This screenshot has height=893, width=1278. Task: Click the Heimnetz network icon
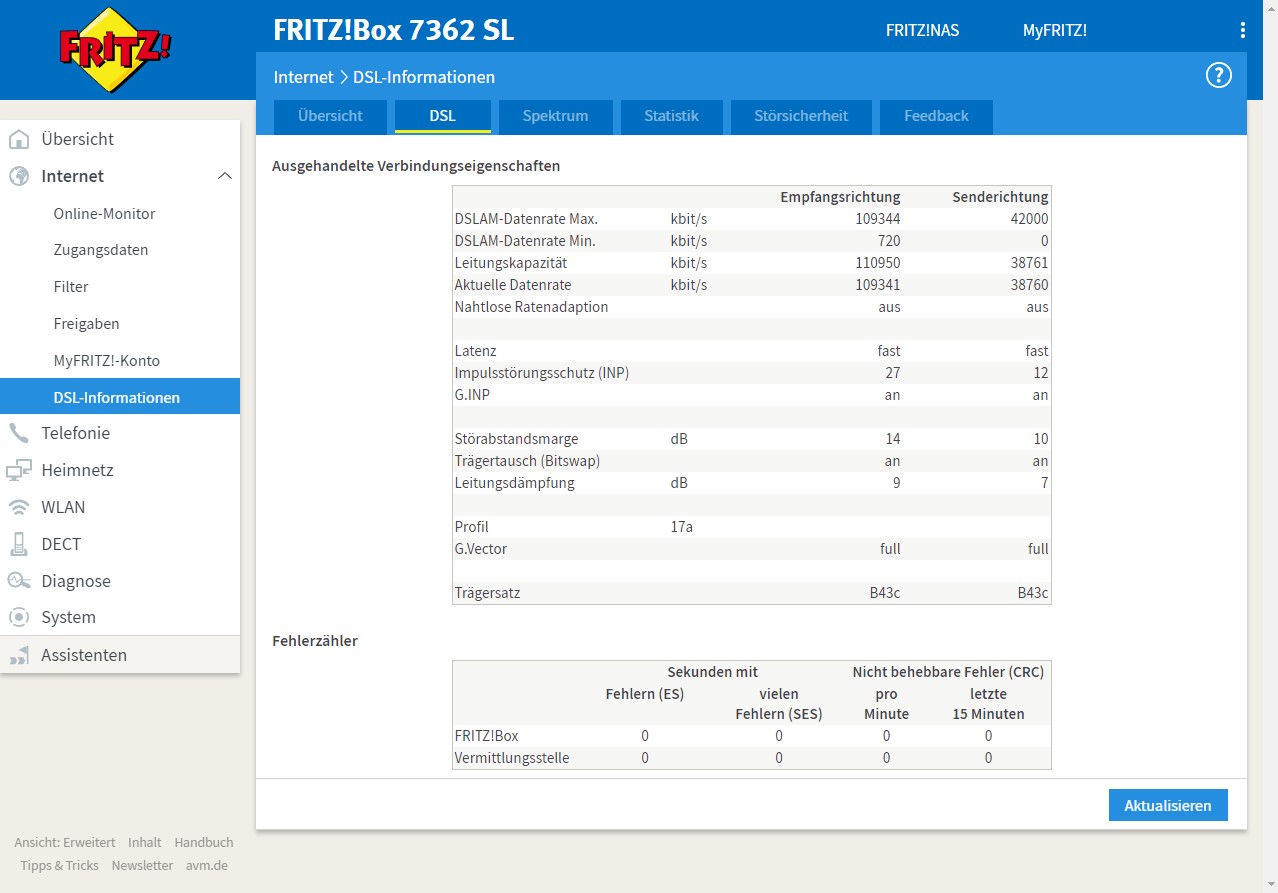19,470
